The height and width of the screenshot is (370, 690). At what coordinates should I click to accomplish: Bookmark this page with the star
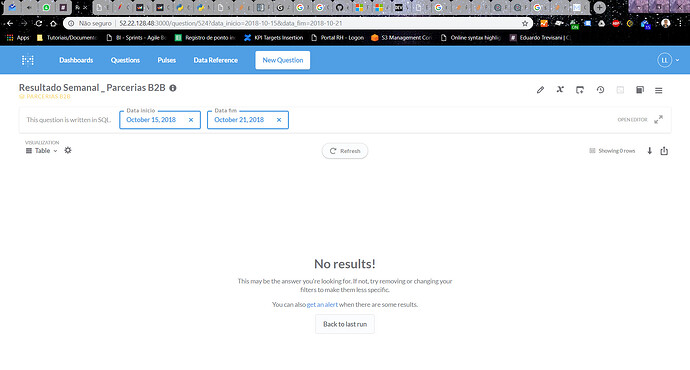525,23
